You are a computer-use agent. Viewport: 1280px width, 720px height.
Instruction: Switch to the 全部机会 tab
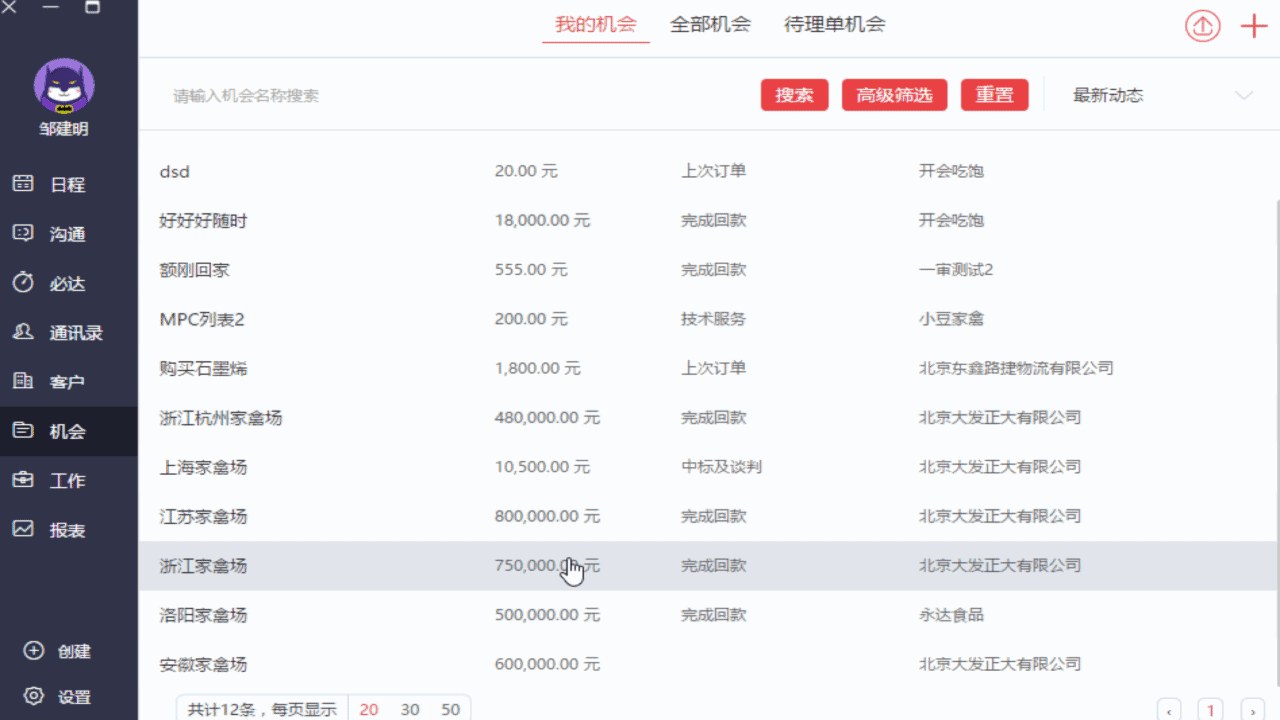710,25
